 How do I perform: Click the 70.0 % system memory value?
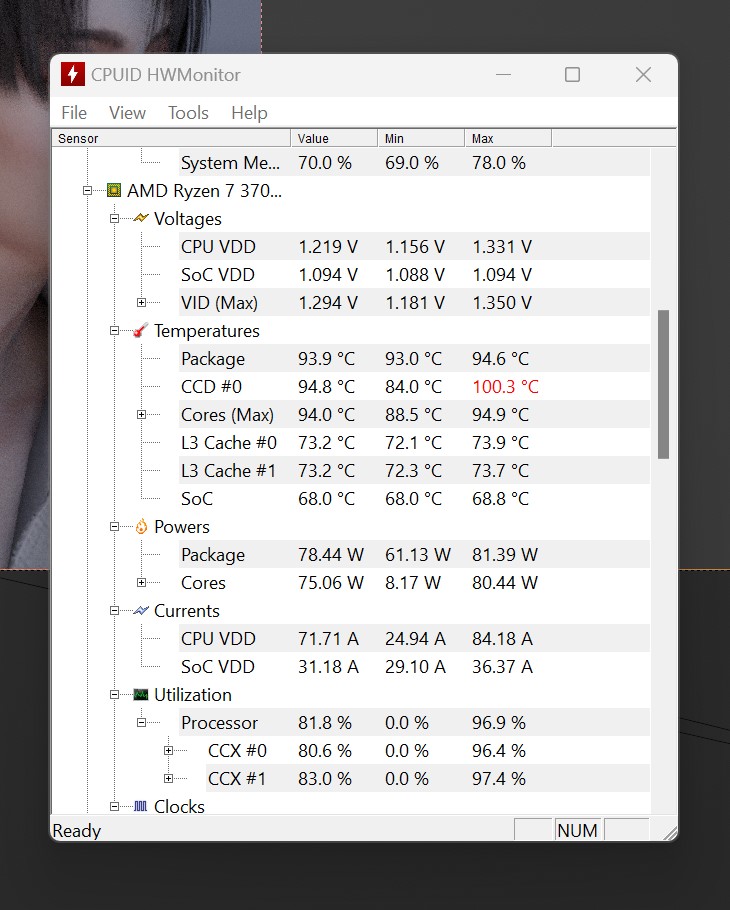point(325,162)
